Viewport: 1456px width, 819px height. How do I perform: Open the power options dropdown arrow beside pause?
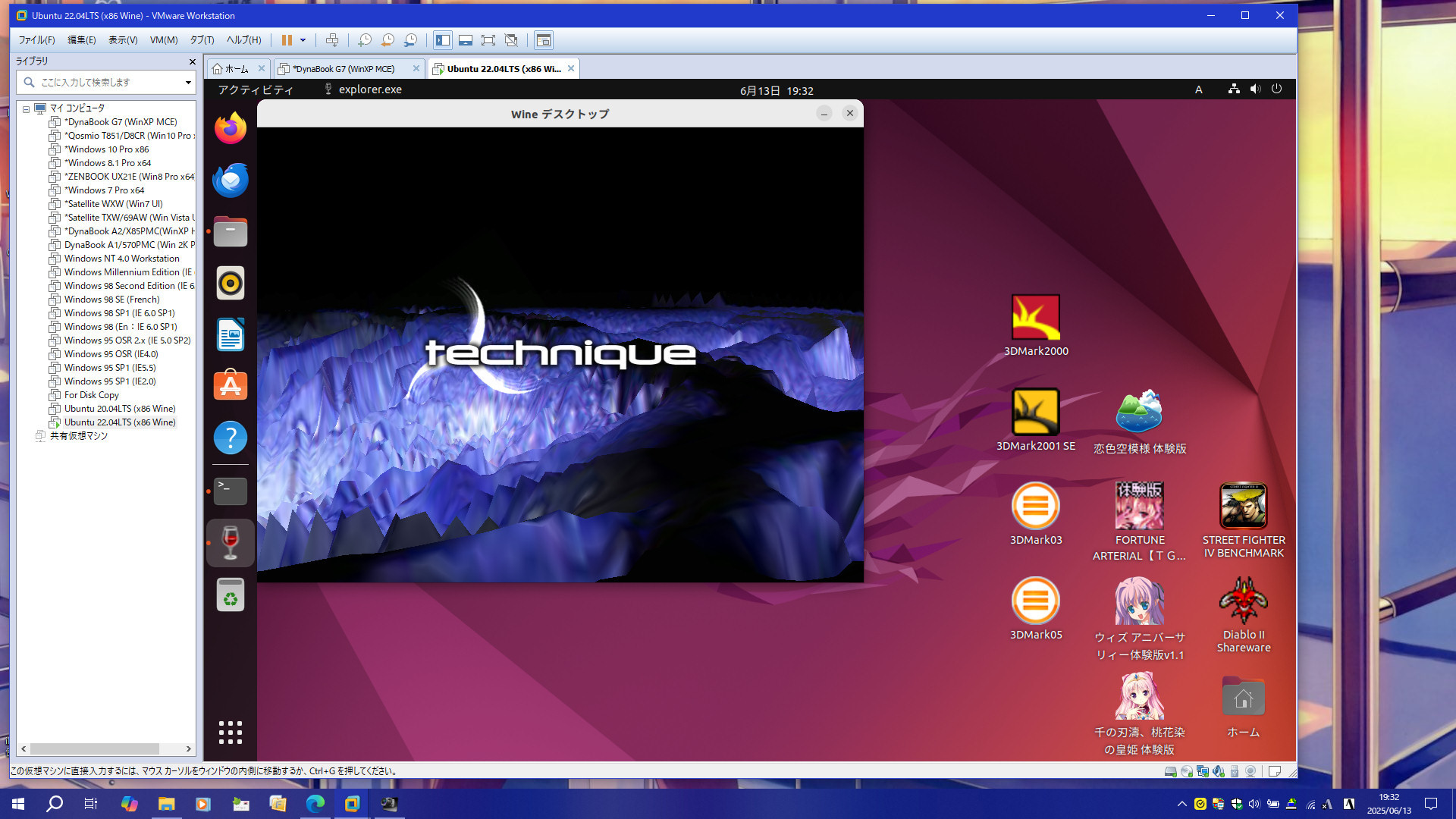(x=303, y=40)
